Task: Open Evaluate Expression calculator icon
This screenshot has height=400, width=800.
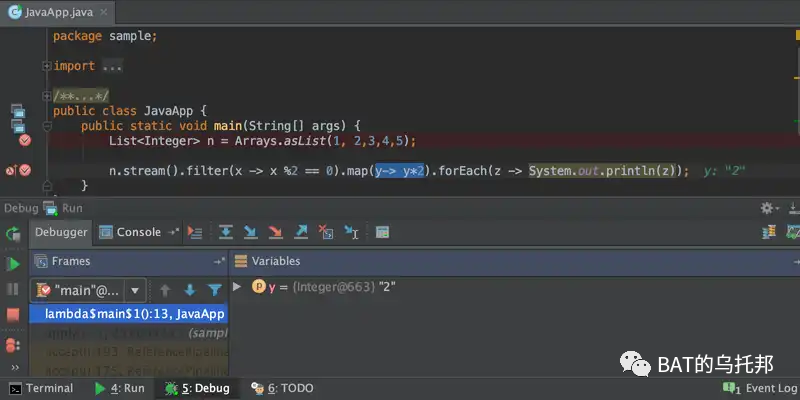Action: tap(382, 233)
